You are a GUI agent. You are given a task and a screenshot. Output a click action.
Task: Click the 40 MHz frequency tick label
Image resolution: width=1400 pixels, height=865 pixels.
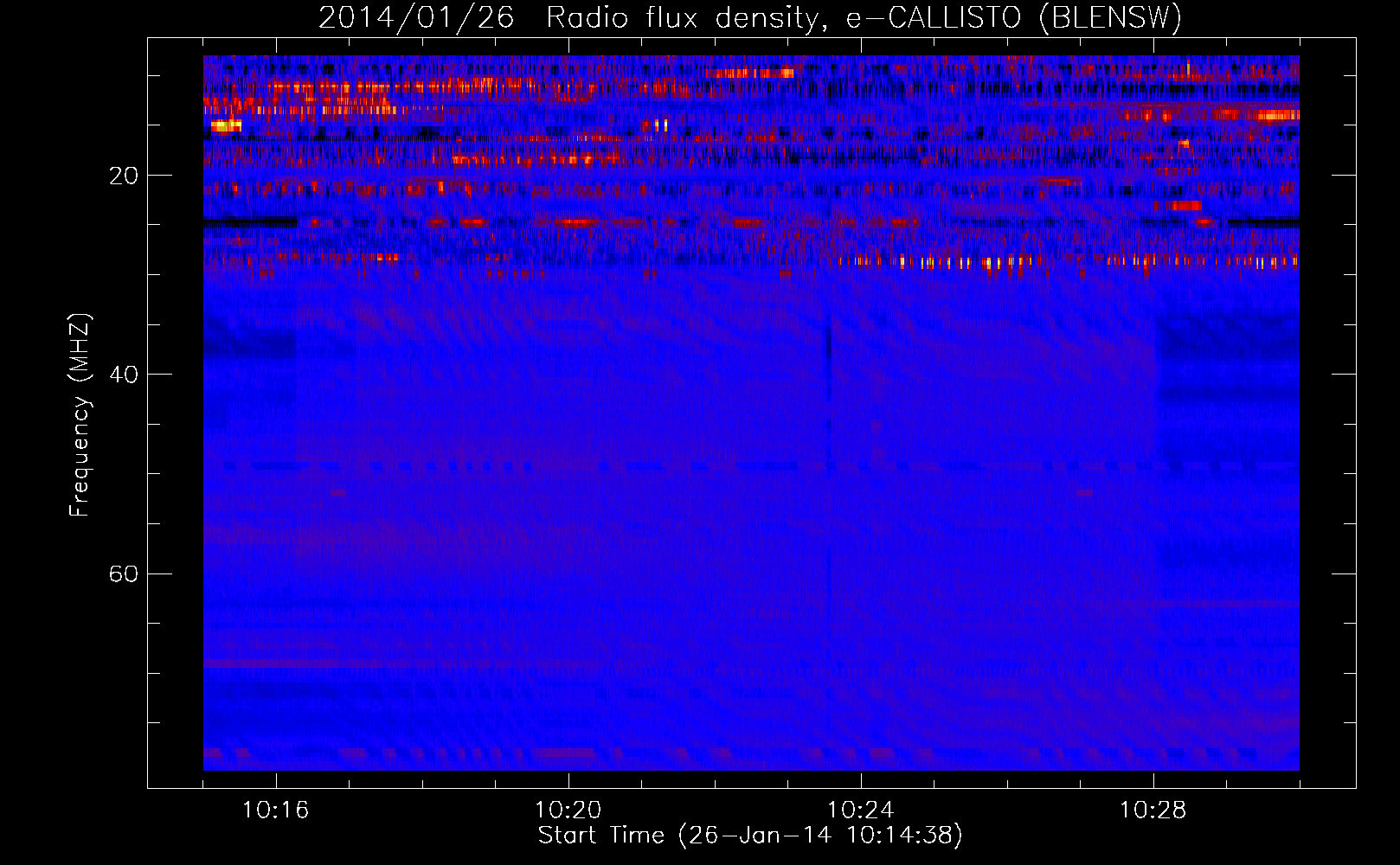pyautogui.click(x=123, y=375)
